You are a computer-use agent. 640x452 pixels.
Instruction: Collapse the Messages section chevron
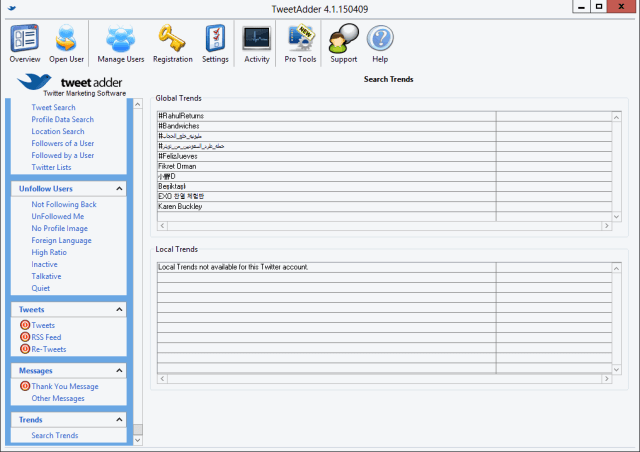coord(119,371)
